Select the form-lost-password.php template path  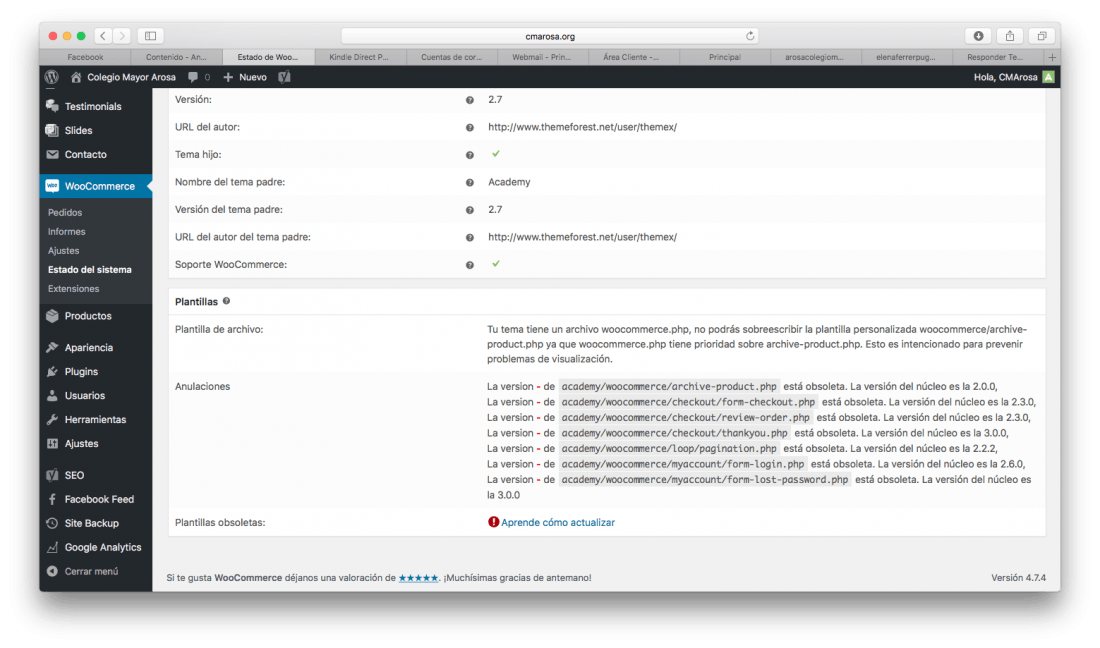pos(705,480)
